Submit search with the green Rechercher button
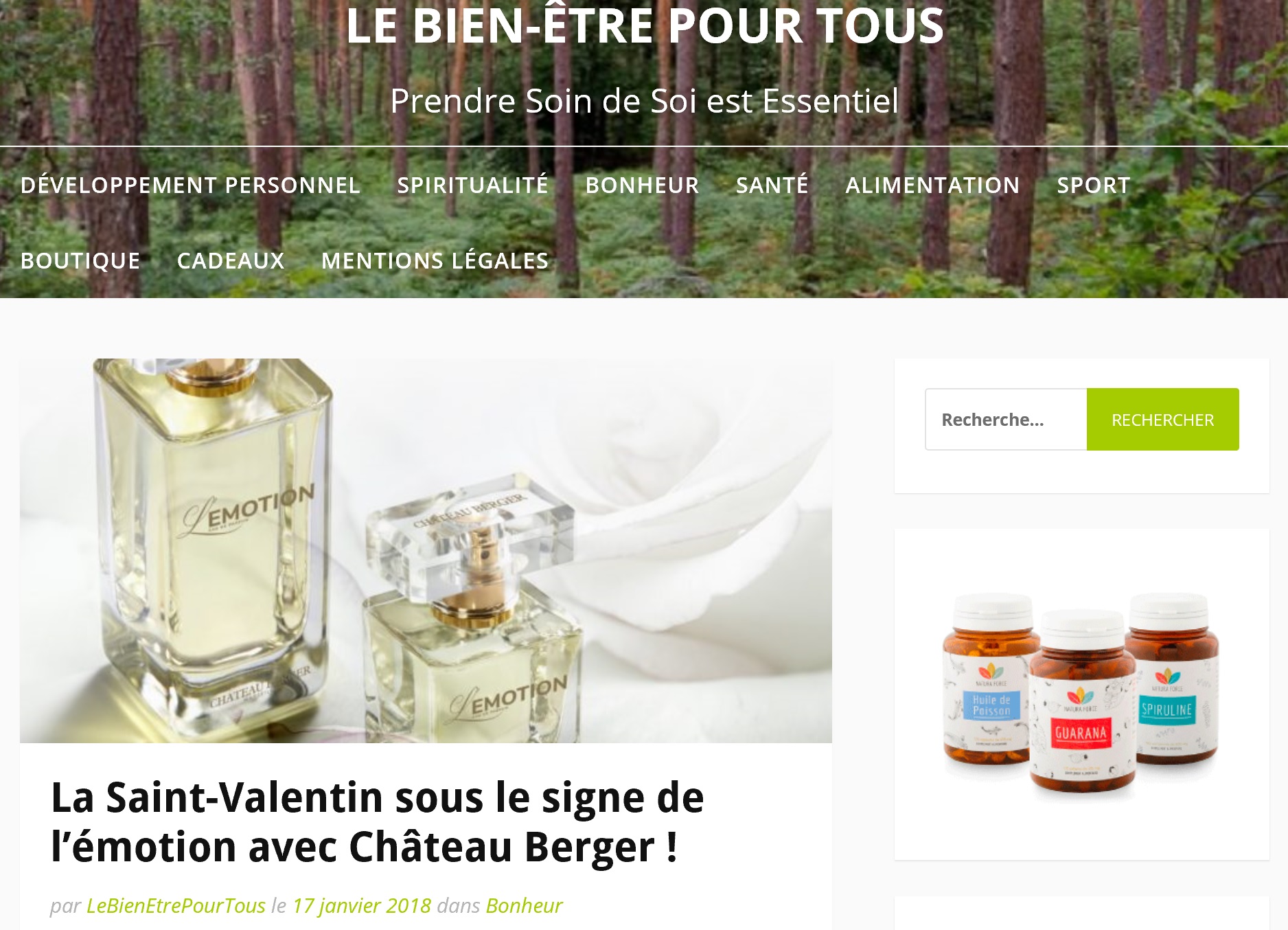Viewport: 1288px width, 930px height. pos(1162,420)
